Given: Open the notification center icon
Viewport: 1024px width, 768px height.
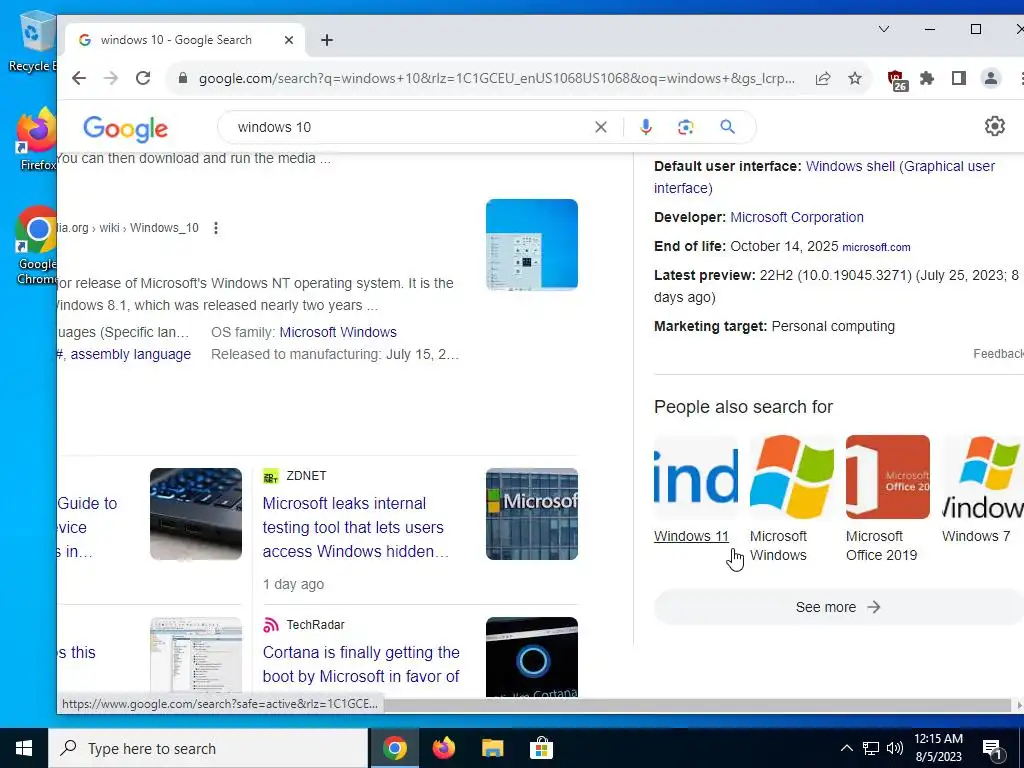Looking at the screenshot, I should pos(992,749).
